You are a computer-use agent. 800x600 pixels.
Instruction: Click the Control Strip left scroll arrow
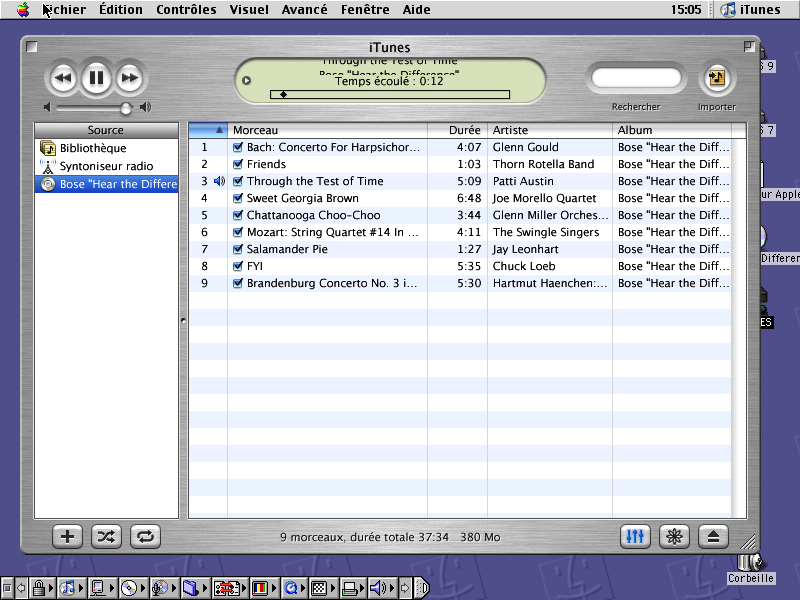[21, 588]
